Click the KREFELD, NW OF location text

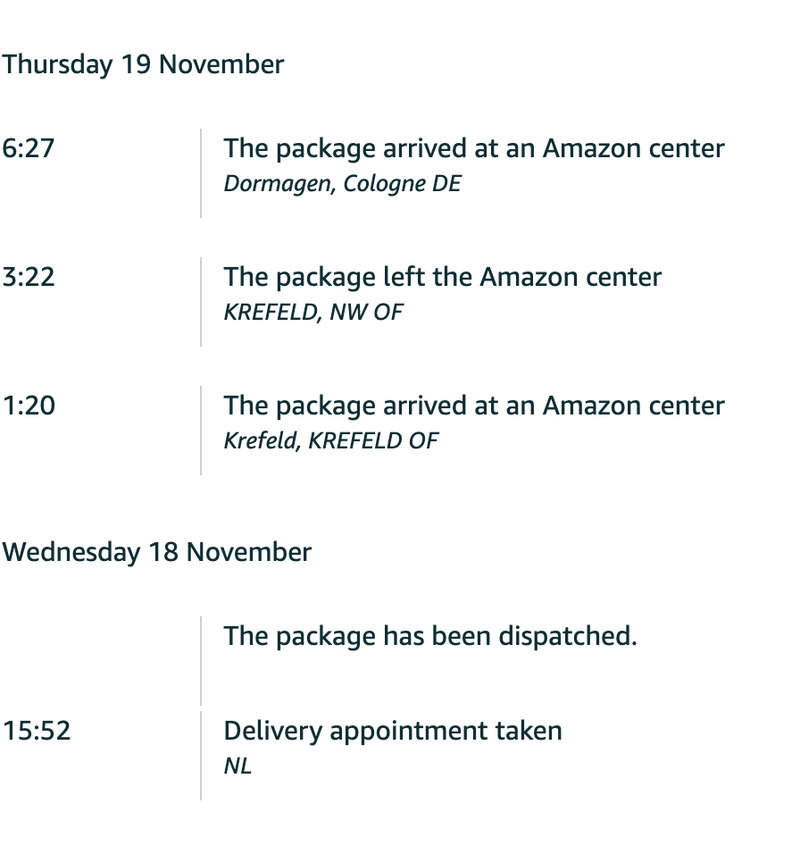pyautogui.click(x=313, y=312)
